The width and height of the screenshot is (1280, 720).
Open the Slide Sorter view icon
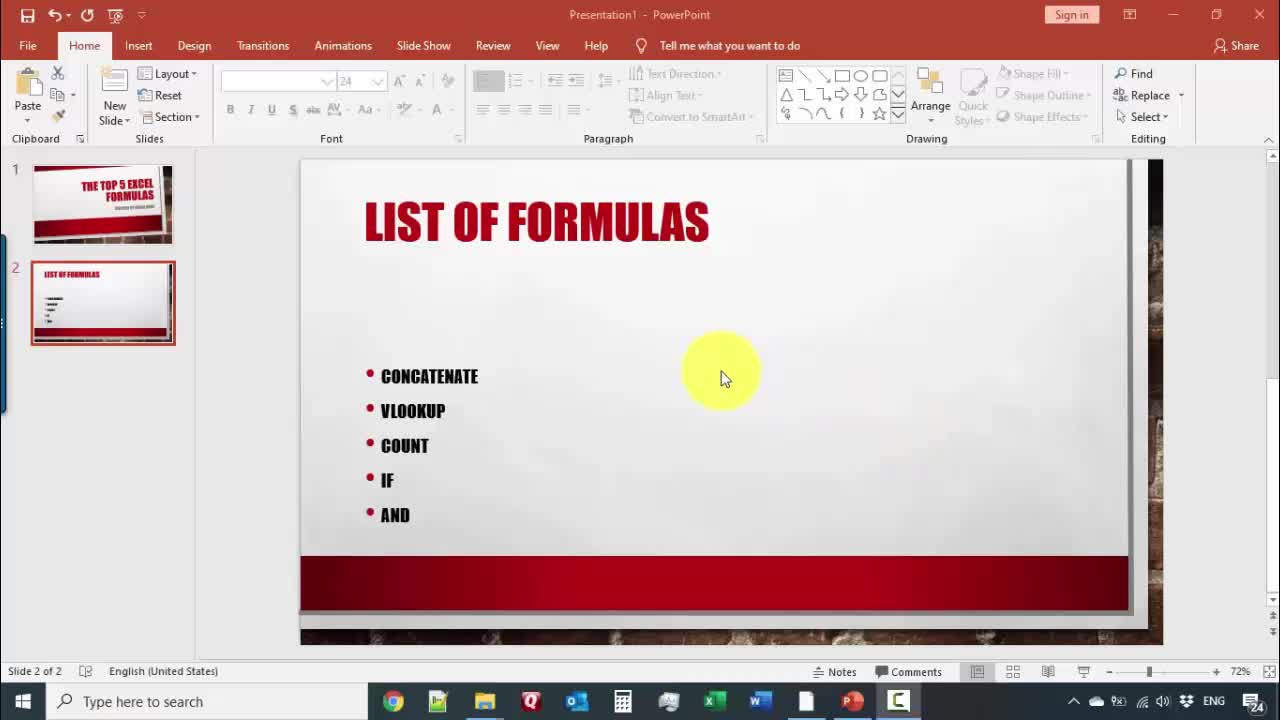1013,672
